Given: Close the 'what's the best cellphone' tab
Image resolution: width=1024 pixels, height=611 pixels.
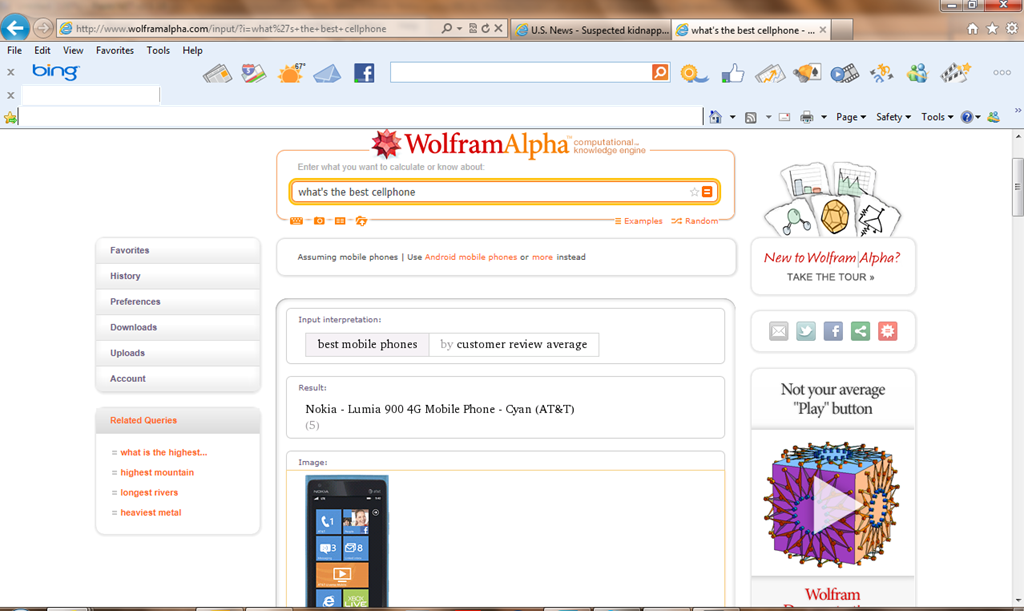Looking at the screenshot, I should [823, 30].
